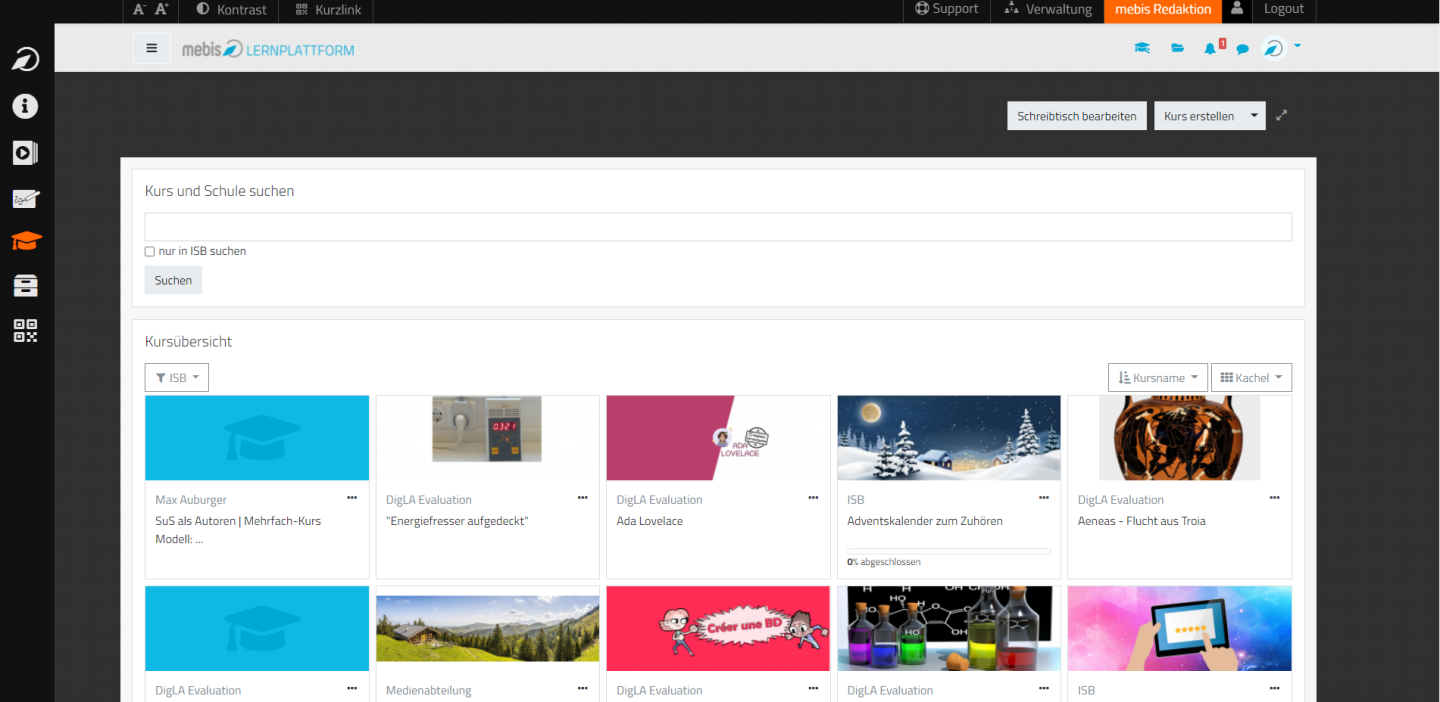Open three-dots menu on Aeneas card

pyautogui.click(x=1275, y=498)
